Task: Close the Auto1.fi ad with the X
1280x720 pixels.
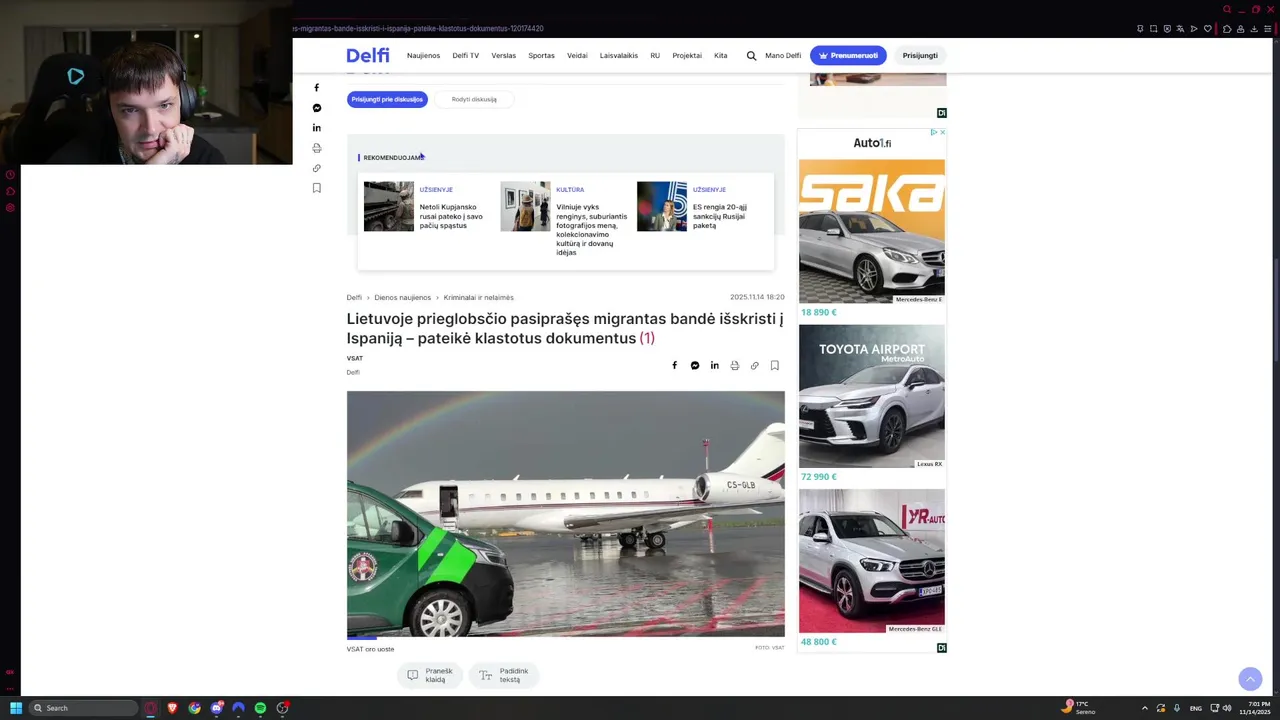Action: click(x=942, y=132)
